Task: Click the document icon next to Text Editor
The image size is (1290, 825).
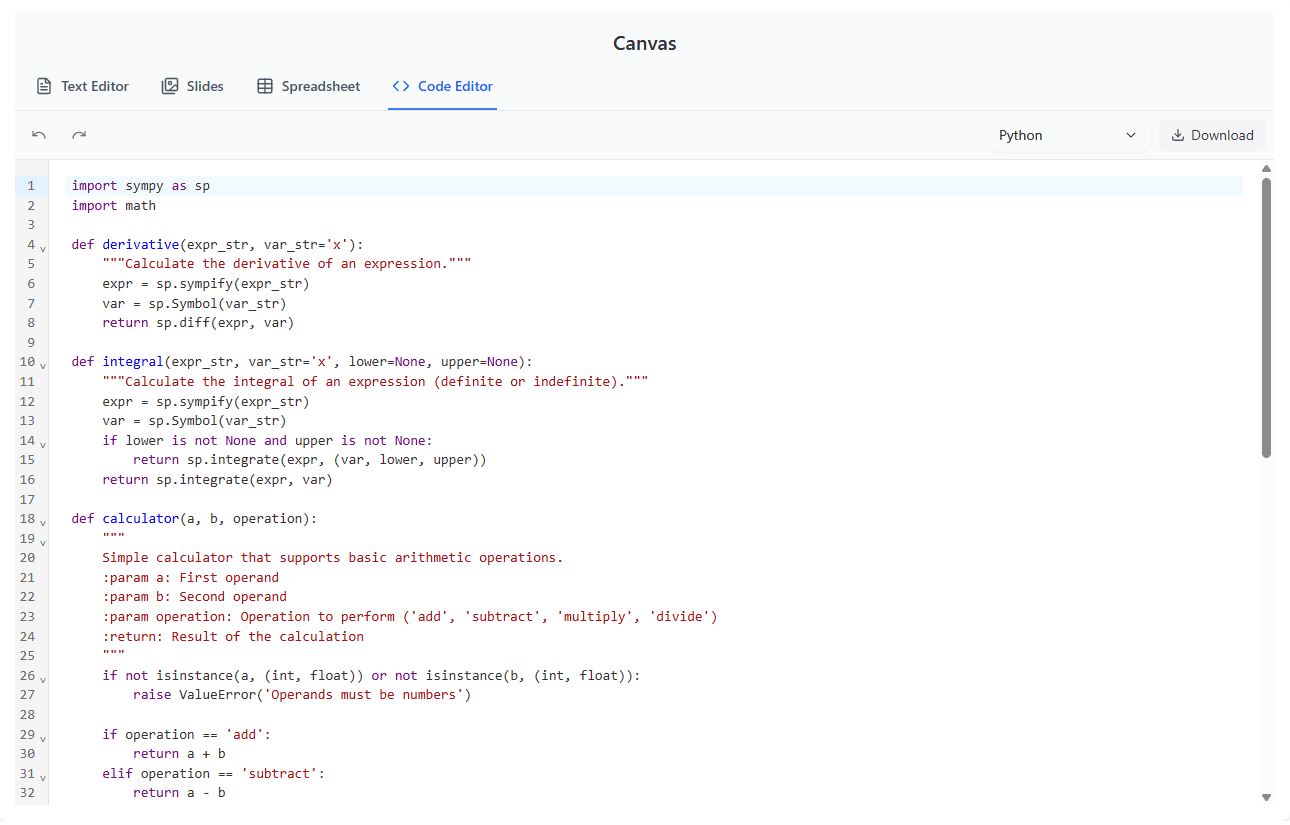Action: pos(43,86)
